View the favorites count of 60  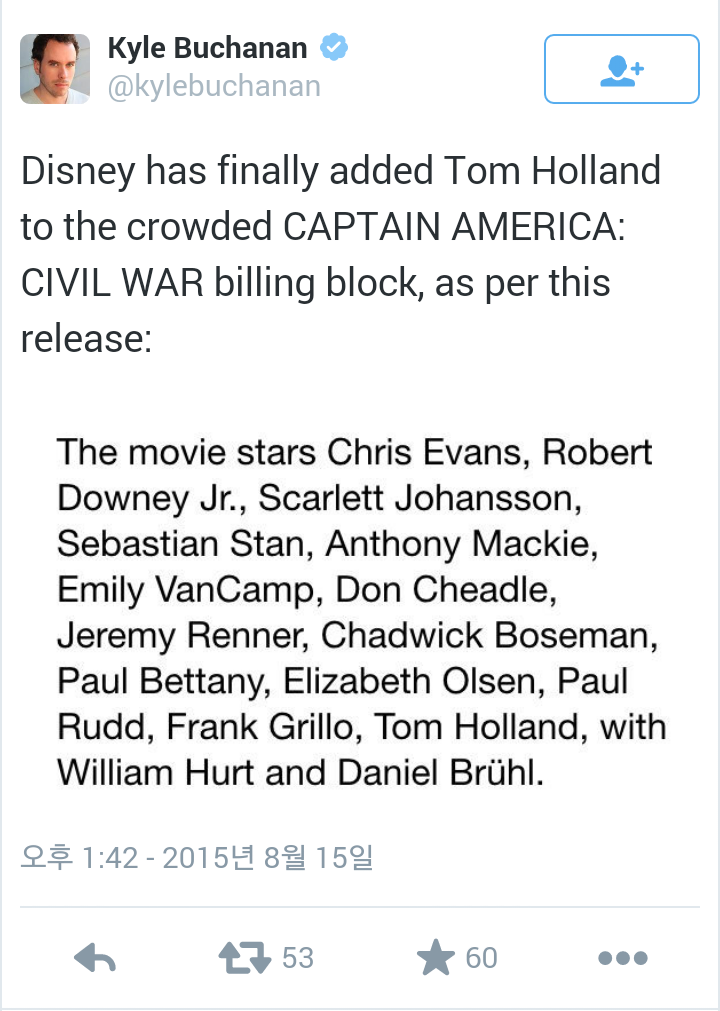coord(482,957)
